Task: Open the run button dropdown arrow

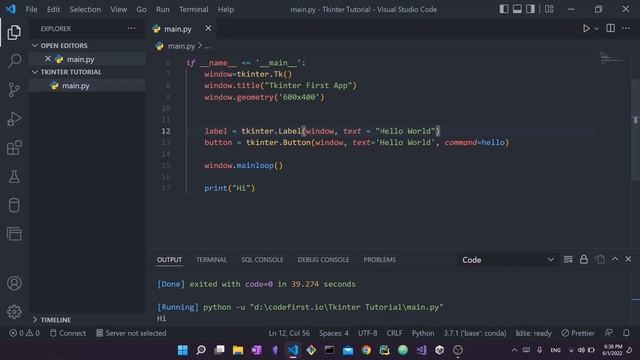Action: [x=596, y=29]
